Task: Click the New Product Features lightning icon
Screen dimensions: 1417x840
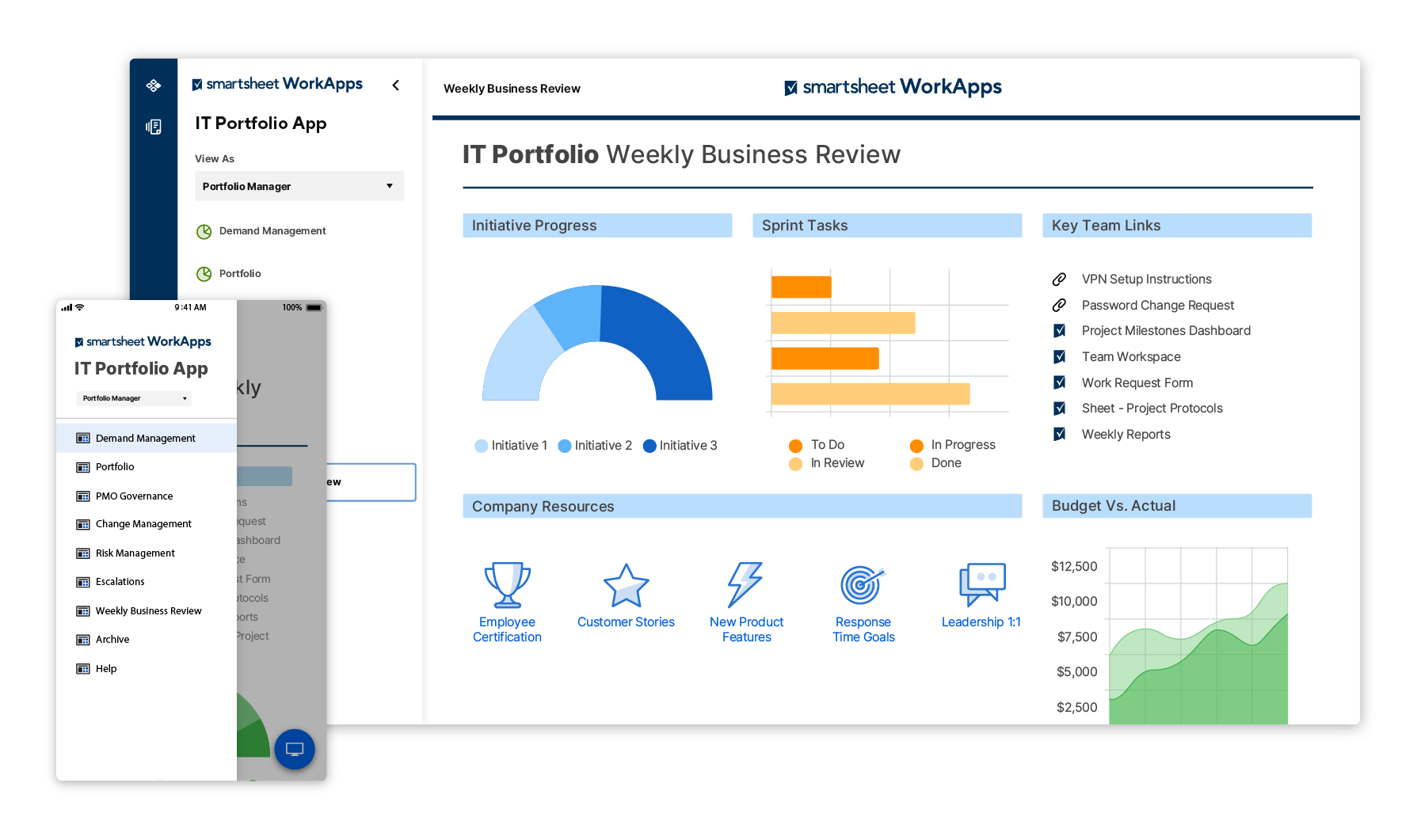Action: tap(745, 584)
